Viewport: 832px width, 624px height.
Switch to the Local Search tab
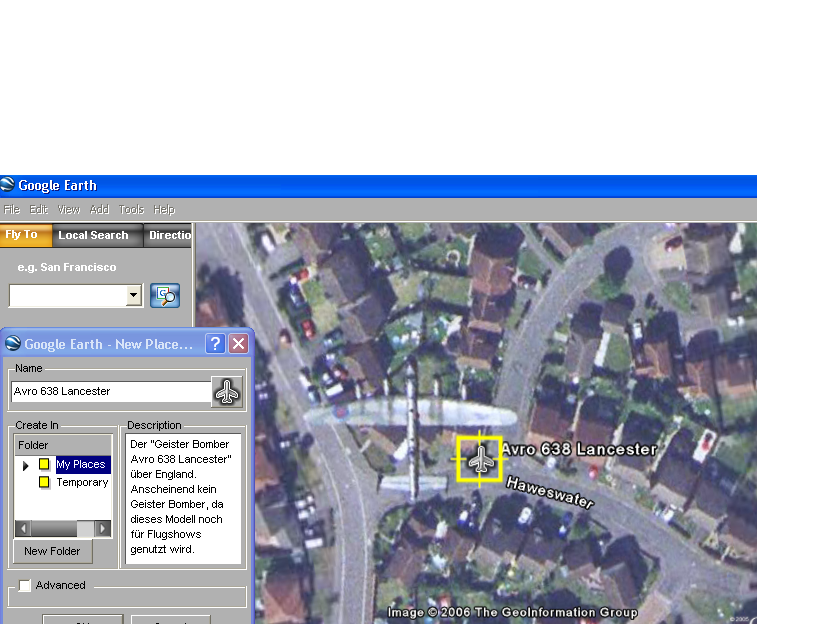(98, 235)
